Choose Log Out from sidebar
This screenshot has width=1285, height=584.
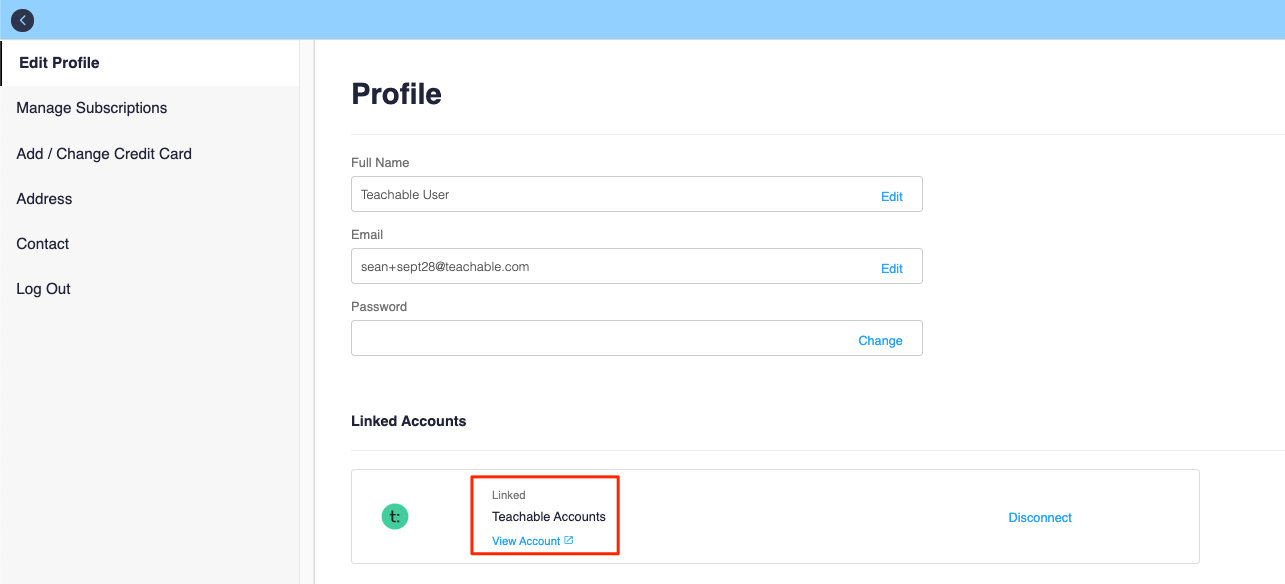click(x=43, y=289)
